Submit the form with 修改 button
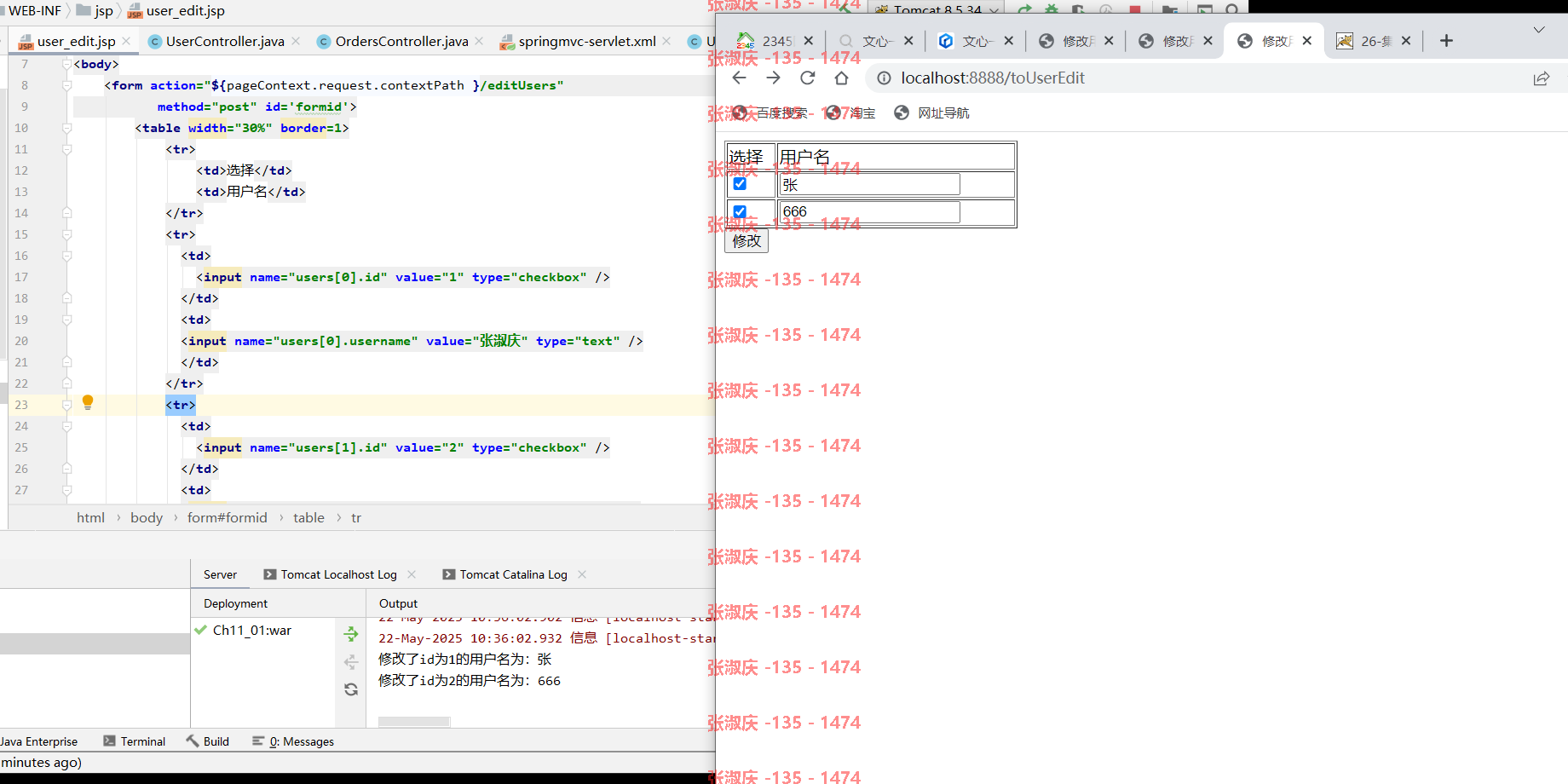 point(747,241)
